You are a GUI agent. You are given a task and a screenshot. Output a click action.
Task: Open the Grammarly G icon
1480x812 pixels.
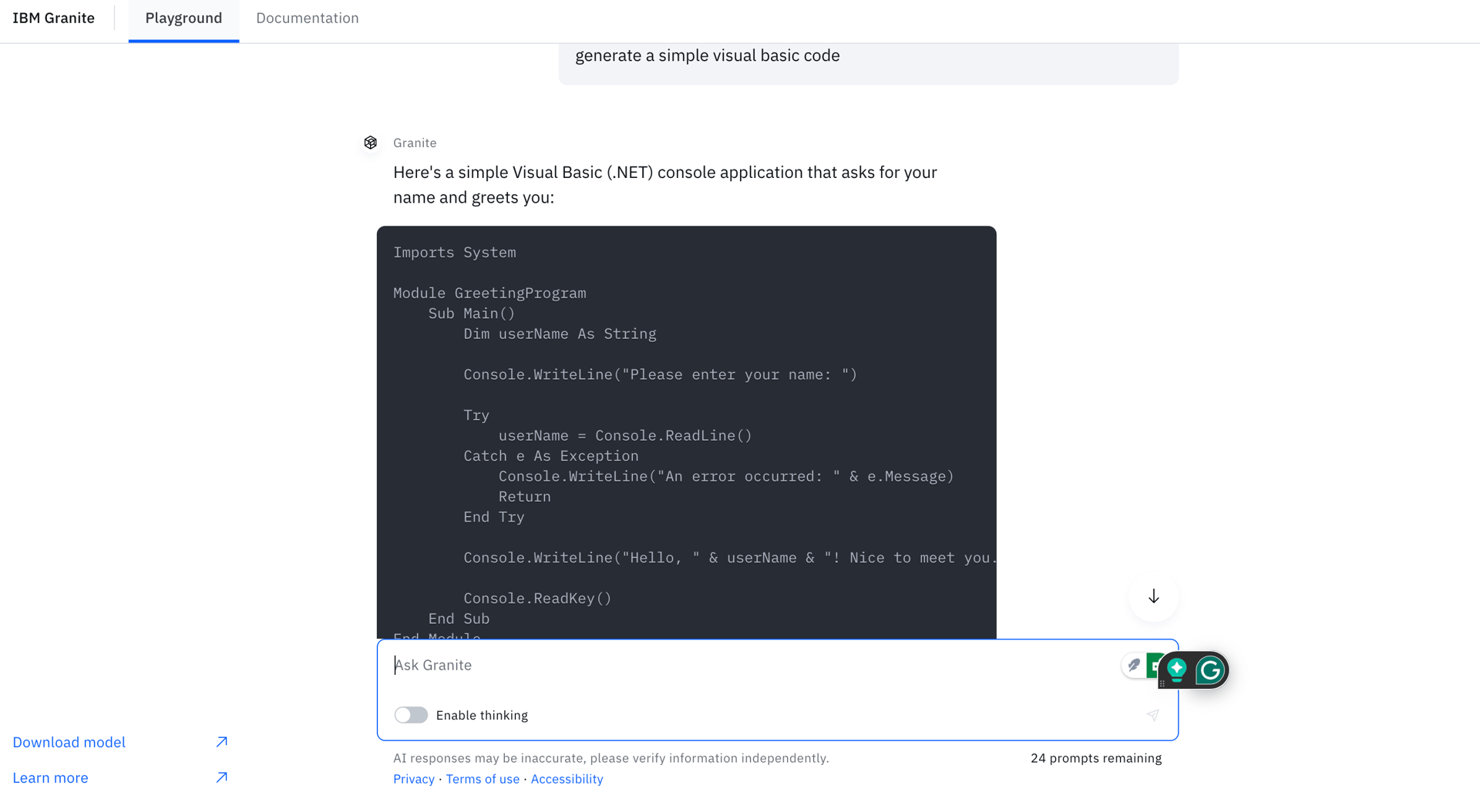point(1210,670)
